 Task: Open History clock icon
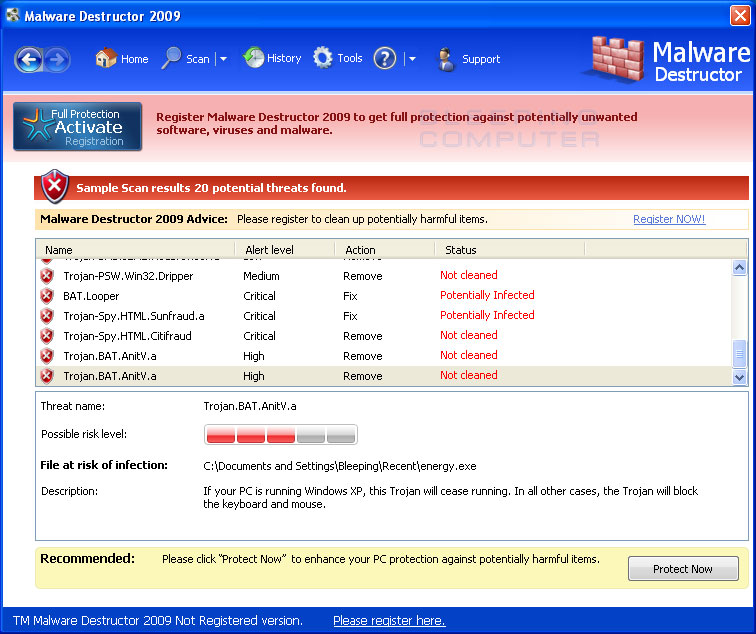(254, 58)
